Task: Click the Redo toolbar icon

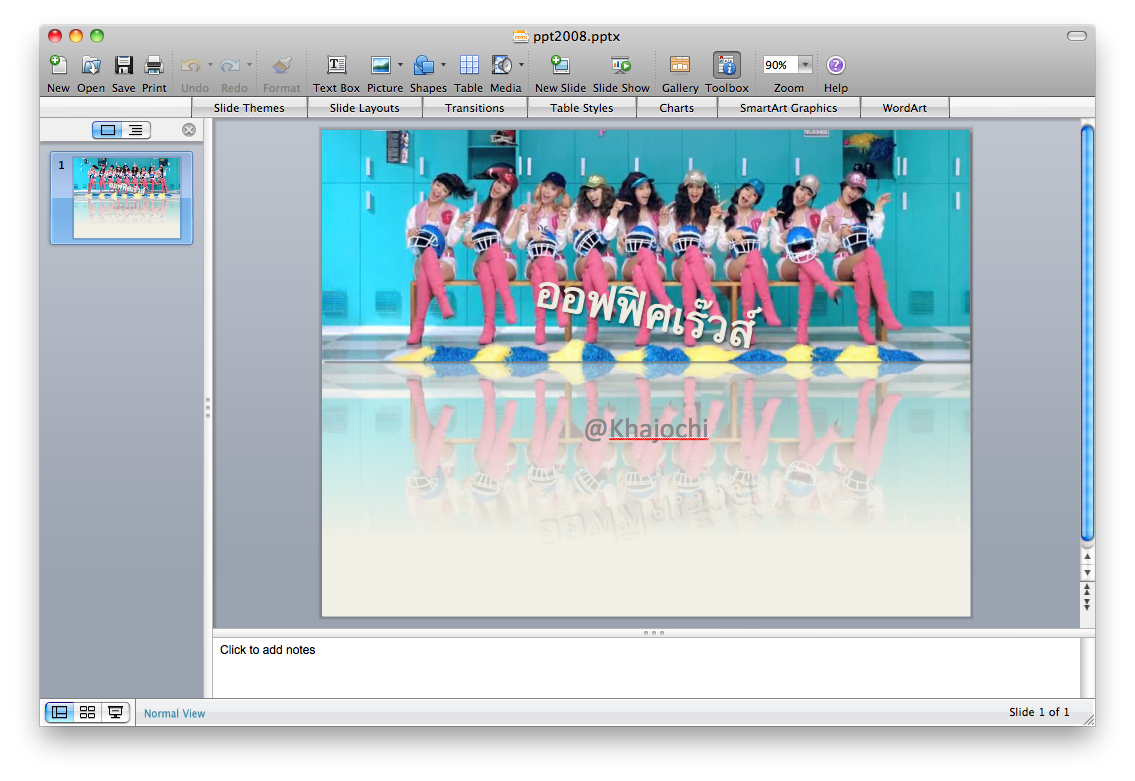Action: pos(230,65)
